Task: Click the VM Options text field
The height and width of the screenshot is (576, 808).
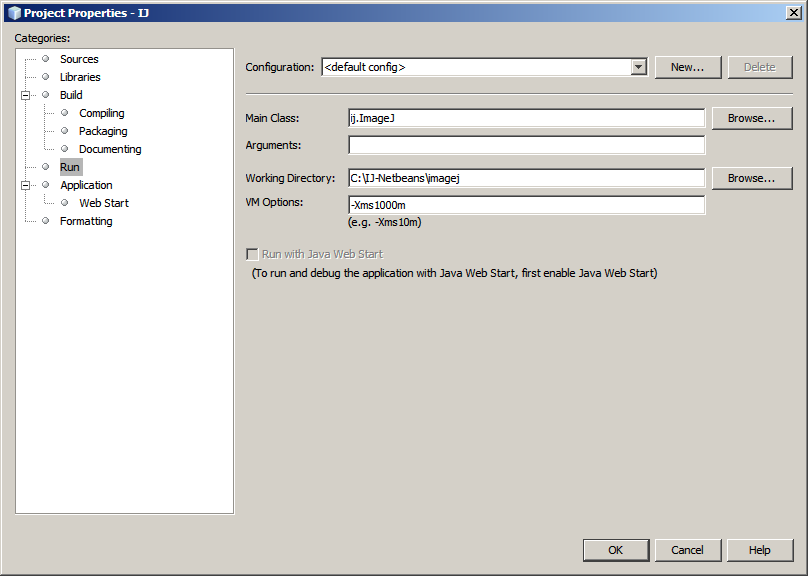Action: tap(526, 205)
